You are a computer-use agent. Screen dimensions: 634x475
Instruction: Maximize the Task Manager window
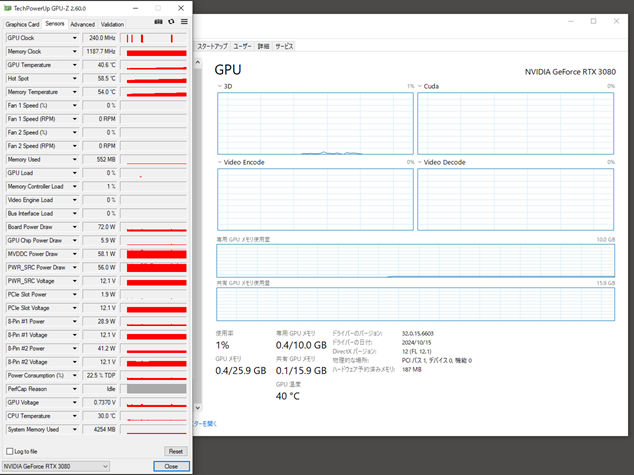[x=593, y=21]
